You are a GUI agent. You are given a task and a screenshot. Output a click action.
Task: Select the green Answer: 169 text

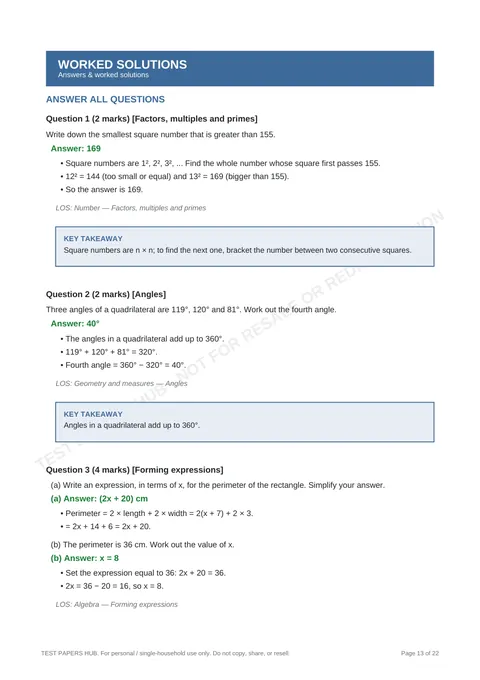coord(76,148)
